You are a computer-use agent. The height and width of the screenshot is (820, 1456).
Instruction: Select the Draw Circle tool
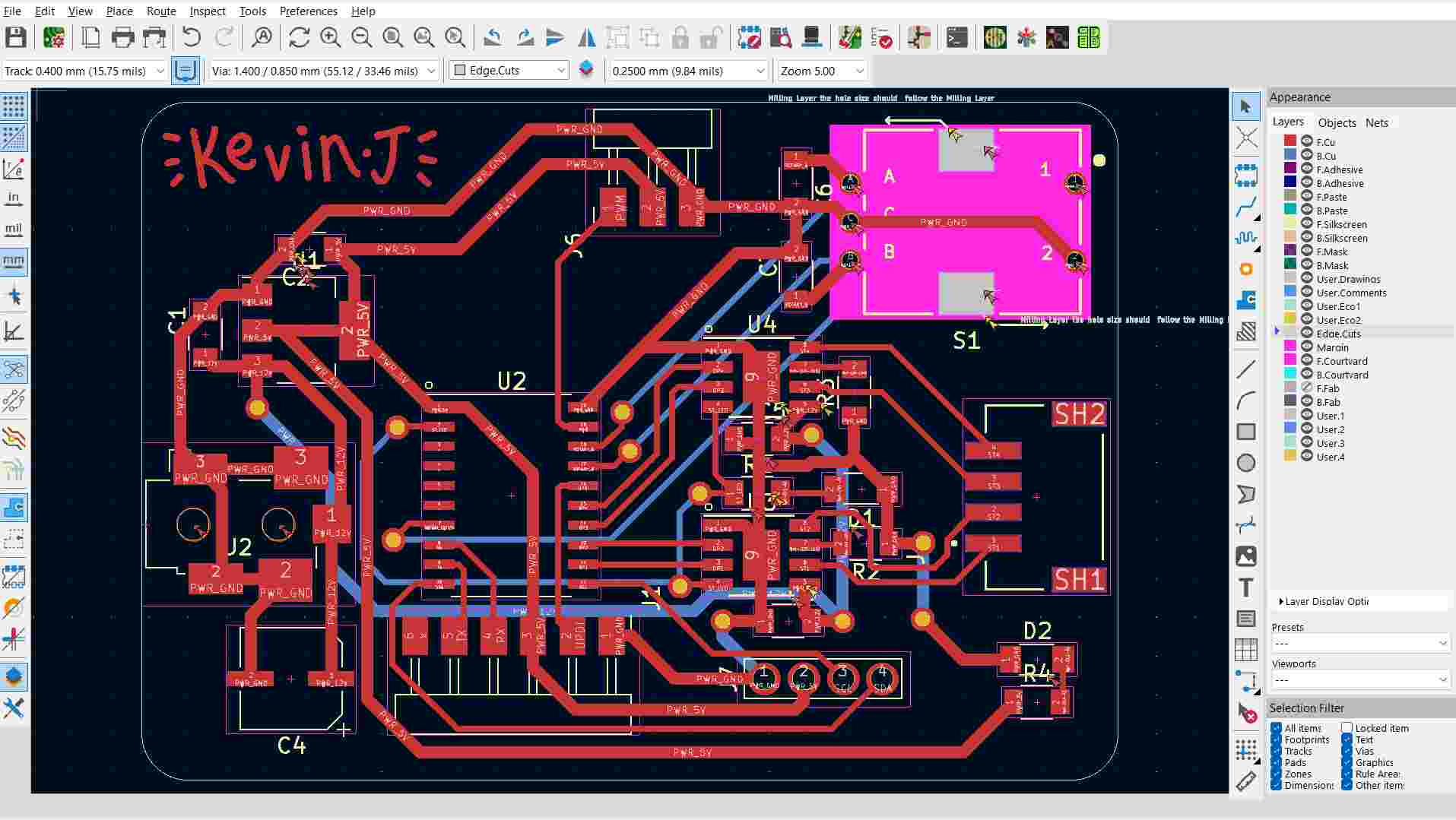1245,463
